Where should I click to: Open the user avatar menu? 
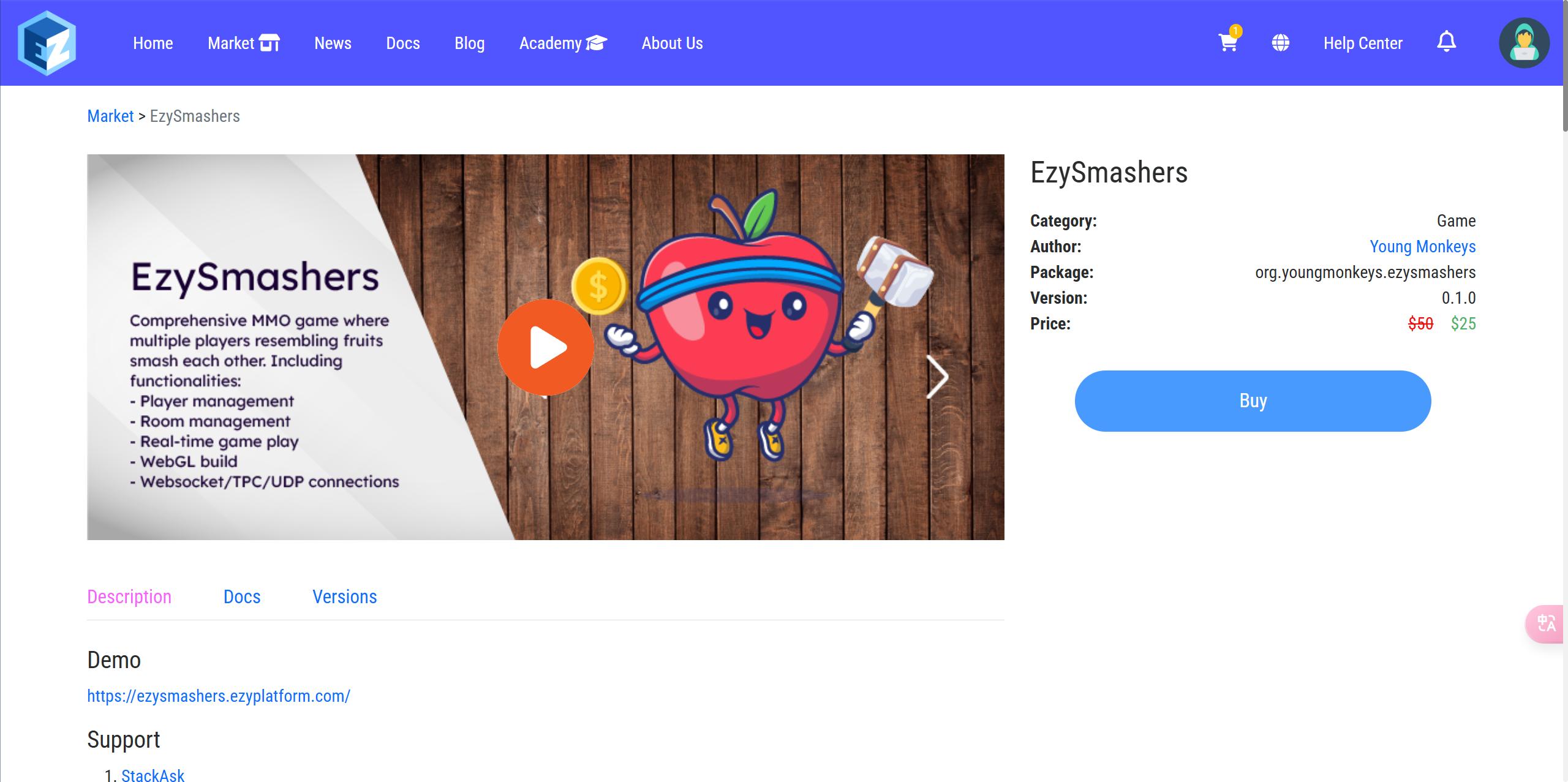click(1524, 43)
